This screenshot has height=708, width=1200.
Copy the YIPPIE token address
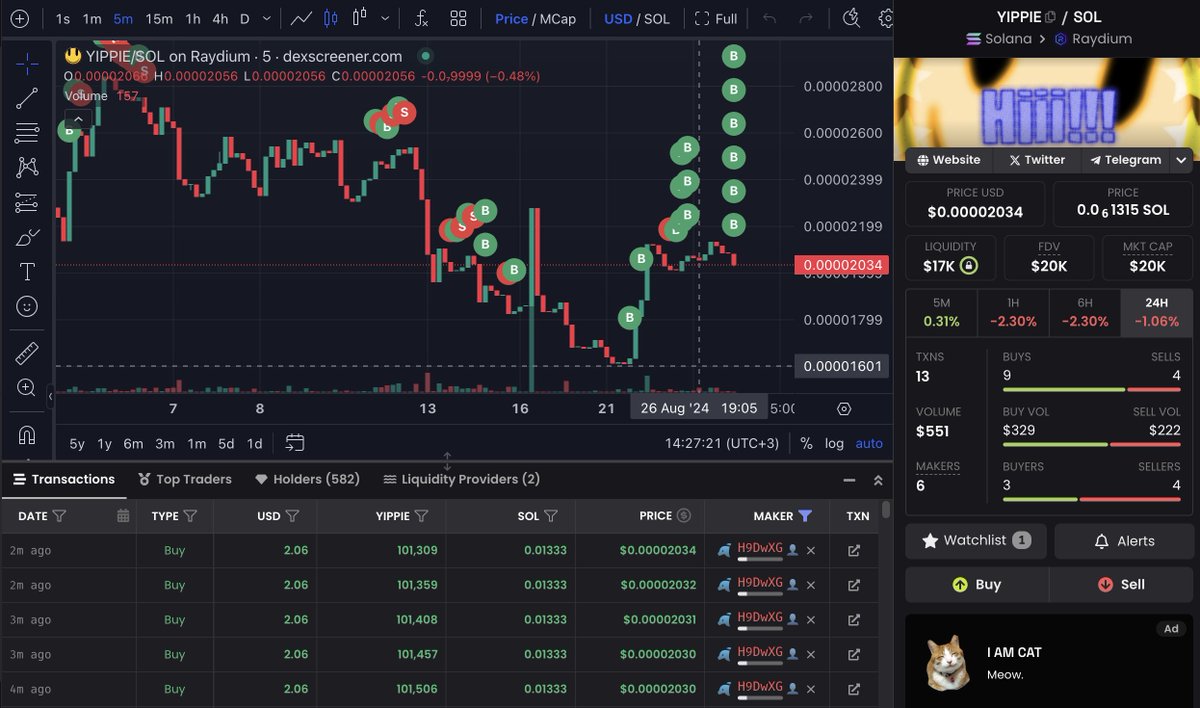[1050, 17]
